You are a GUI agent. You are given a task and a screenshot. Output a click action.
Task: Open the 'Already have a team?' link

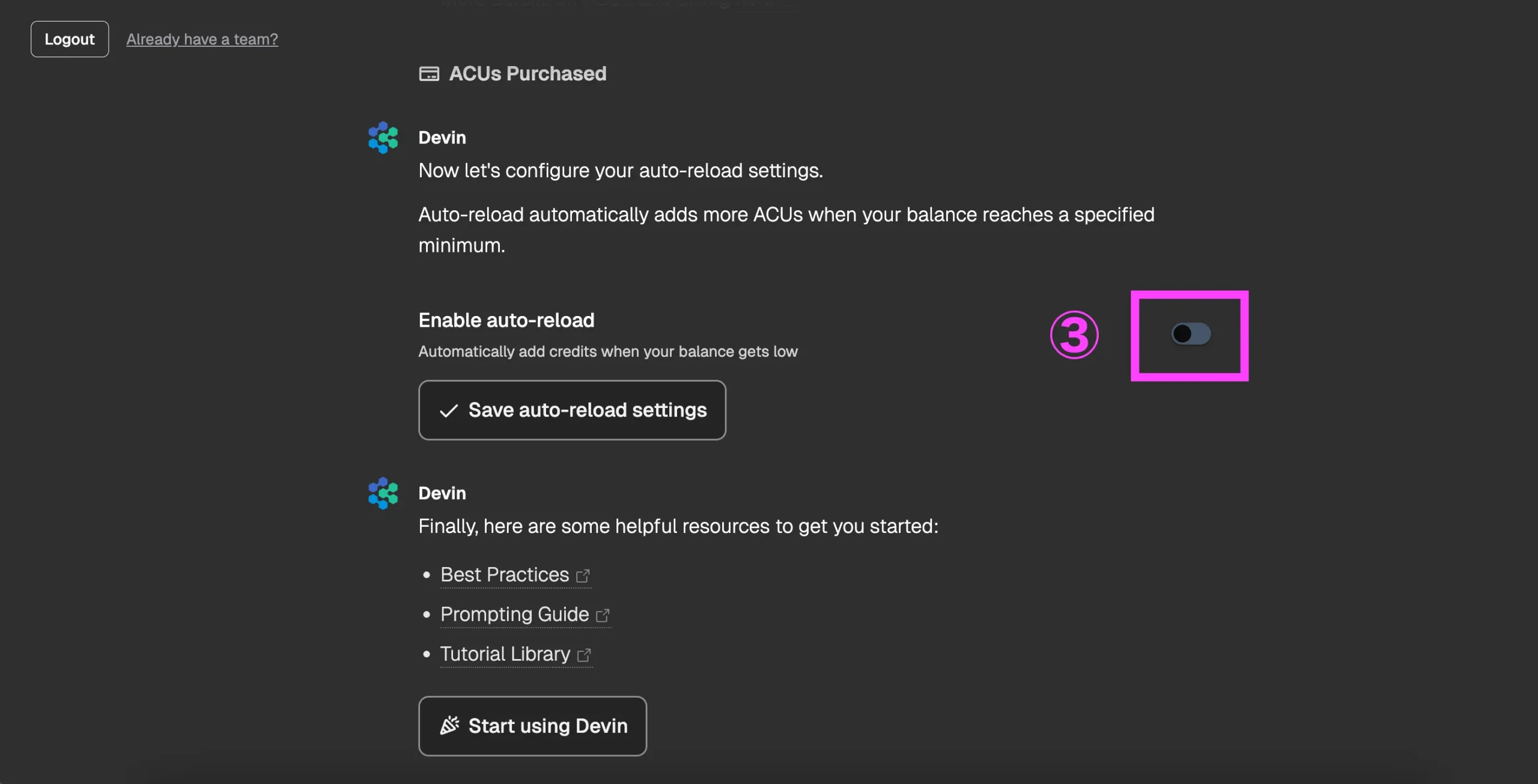202,39
